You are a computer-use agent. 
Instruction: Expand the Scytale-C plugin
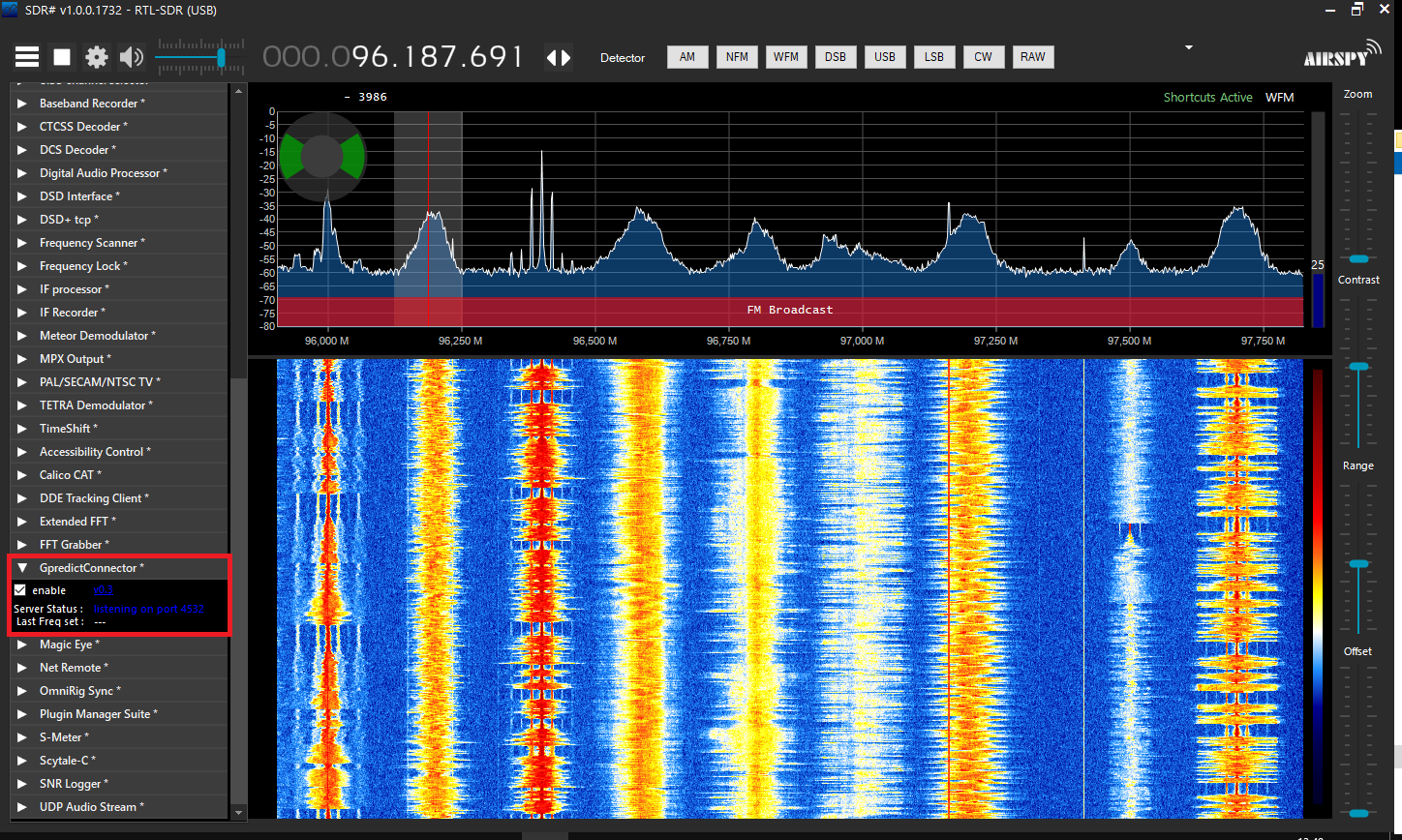point(119,761)
